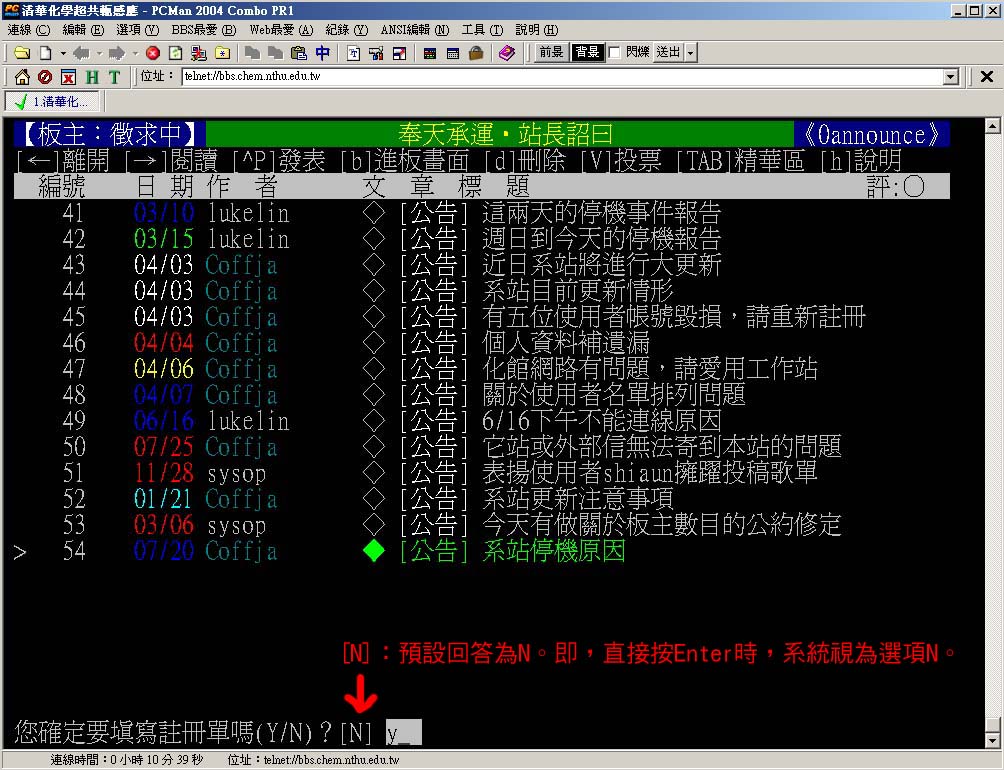Screen dimensions: 1004x770
Task: Click the open folder icon in toolbar
Action: pyautogui.click(x=21, y=53)
